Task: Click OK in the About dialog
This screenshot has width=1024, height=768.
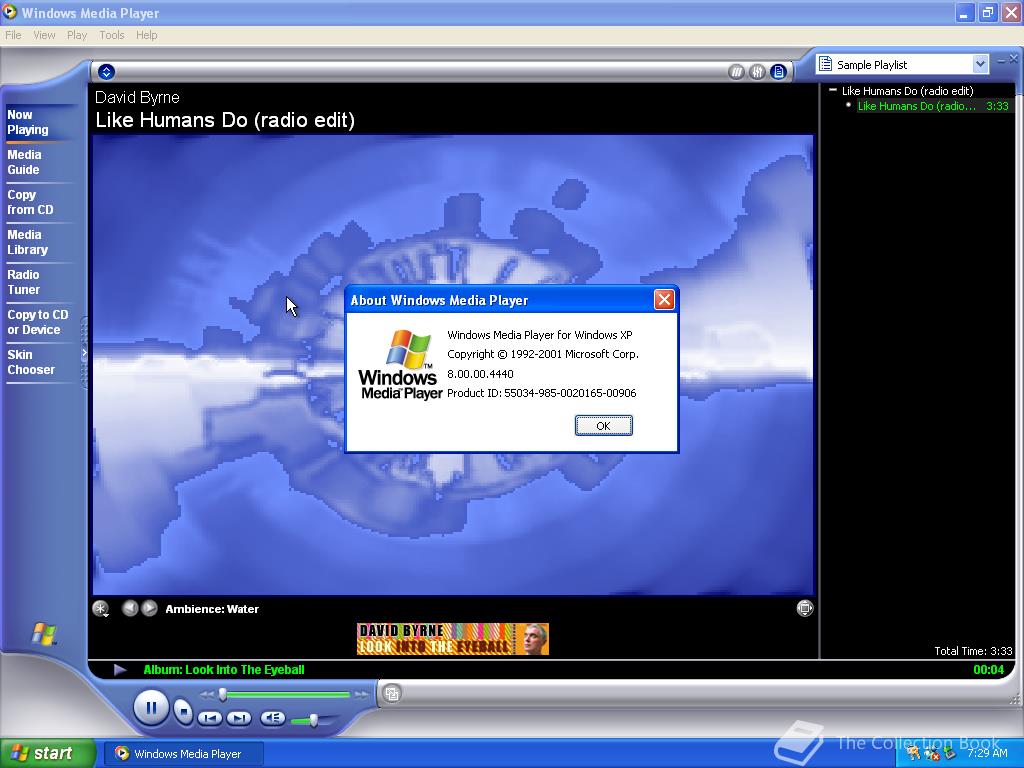Action: (x=603, y=426)
